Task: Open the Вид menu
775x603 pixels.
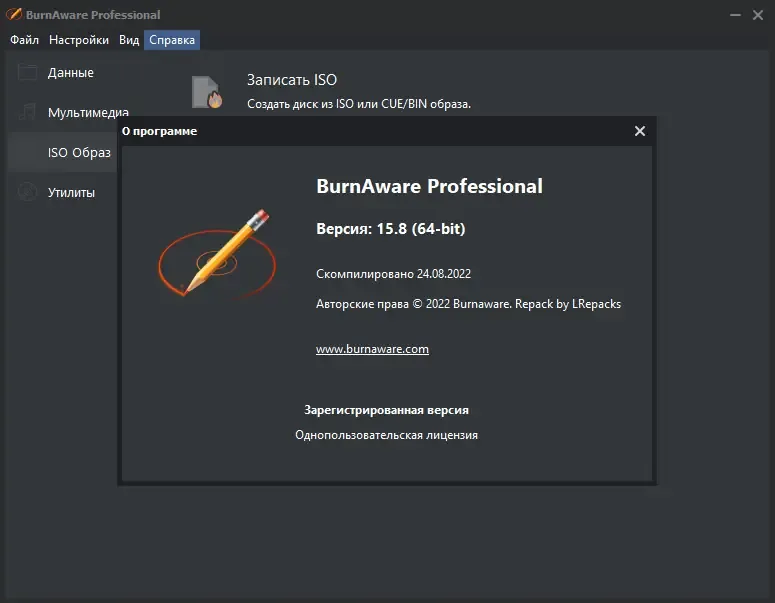Action: tap(129, 40)
